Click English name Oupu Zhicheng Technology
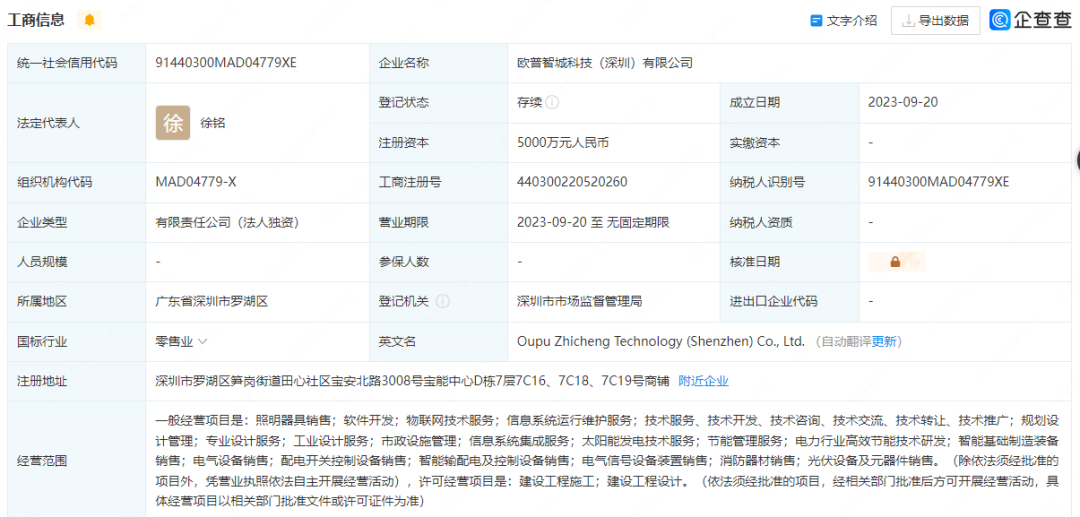 (x=661, y=341)
